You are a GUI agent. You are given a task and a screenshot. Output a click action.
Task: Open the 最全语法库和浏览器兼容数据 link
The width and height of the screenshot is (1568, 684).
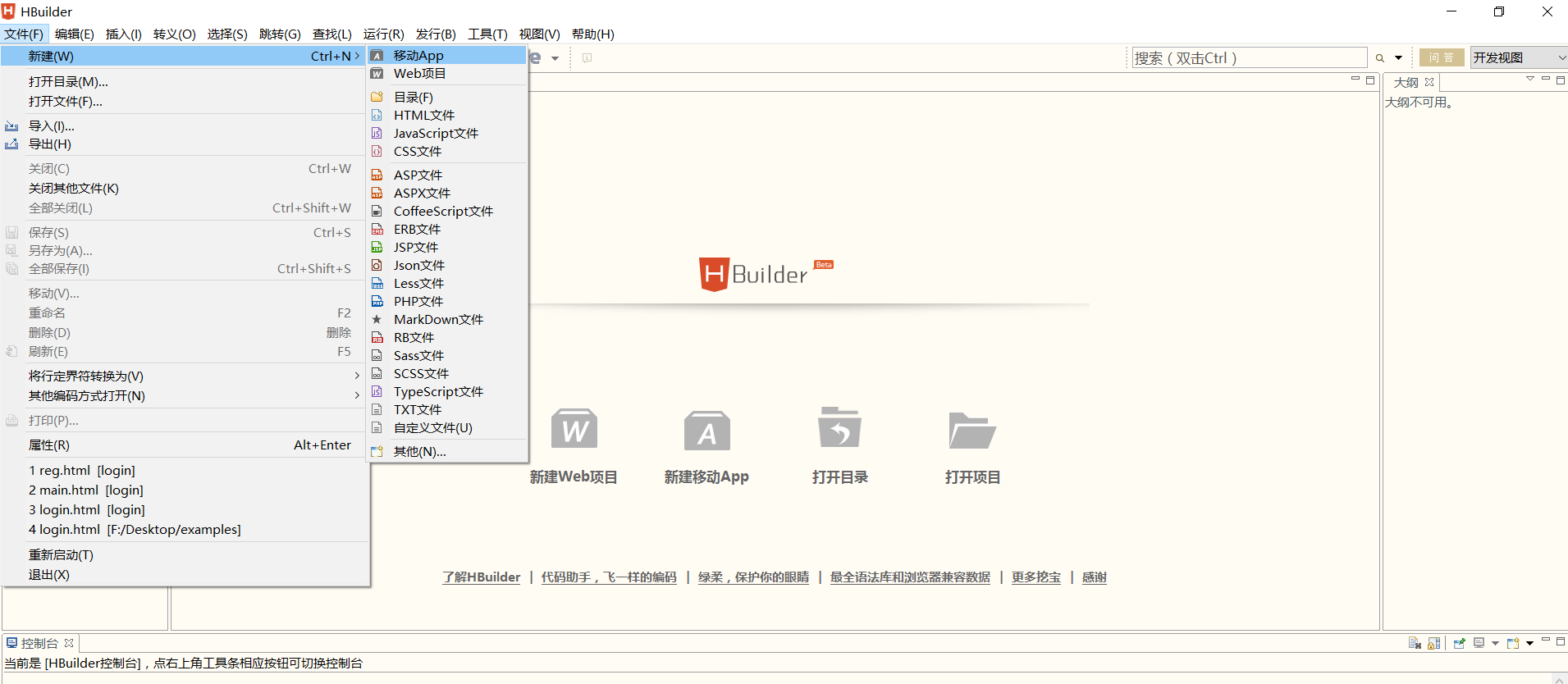(910, 577)
